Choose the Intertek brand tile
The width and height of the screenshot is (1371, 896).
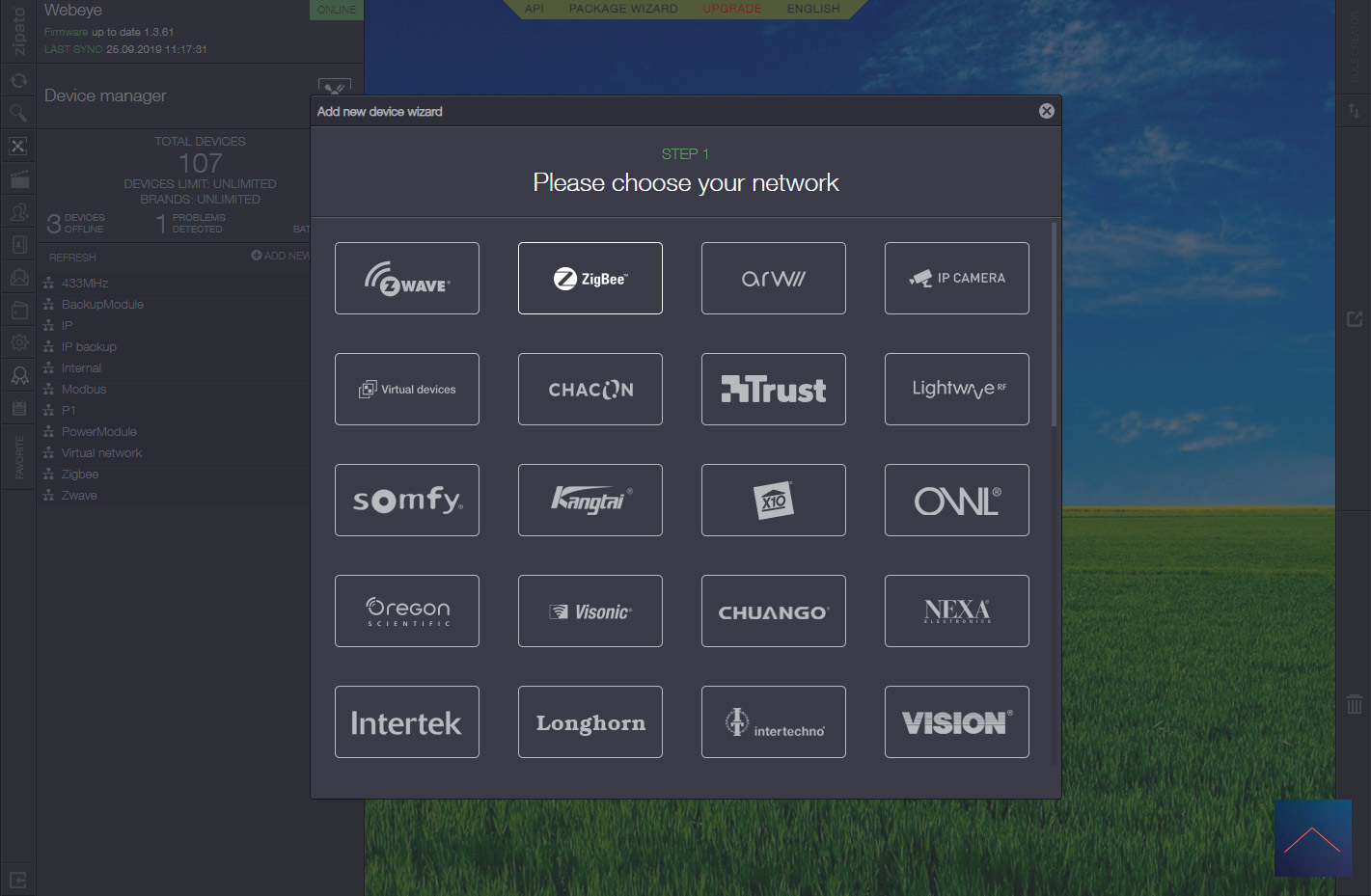(407, 721)
